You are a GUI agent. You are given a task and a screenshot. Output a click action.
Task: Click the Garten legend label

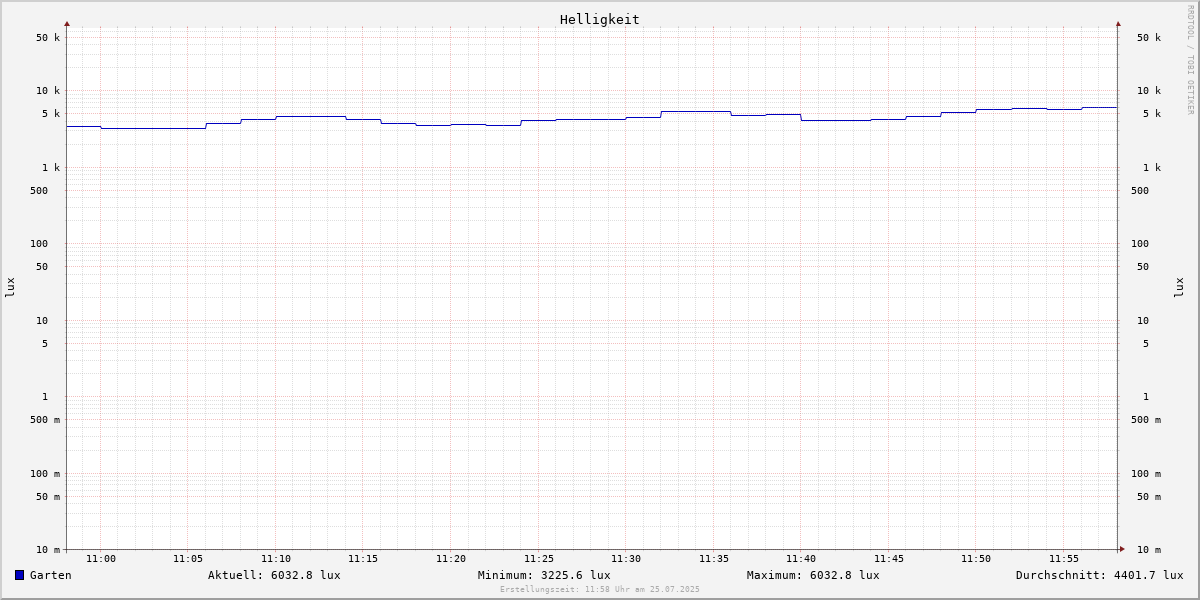51,575
